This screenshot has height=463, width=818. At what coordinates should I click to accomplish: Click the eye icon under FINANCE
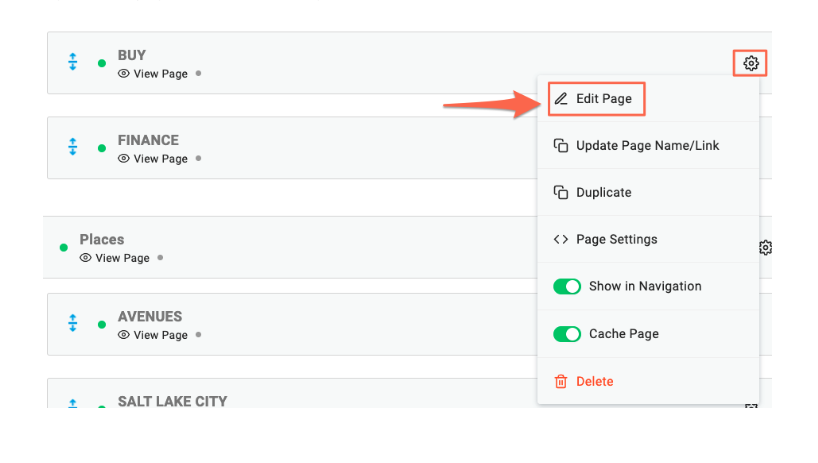coord(124,159)
